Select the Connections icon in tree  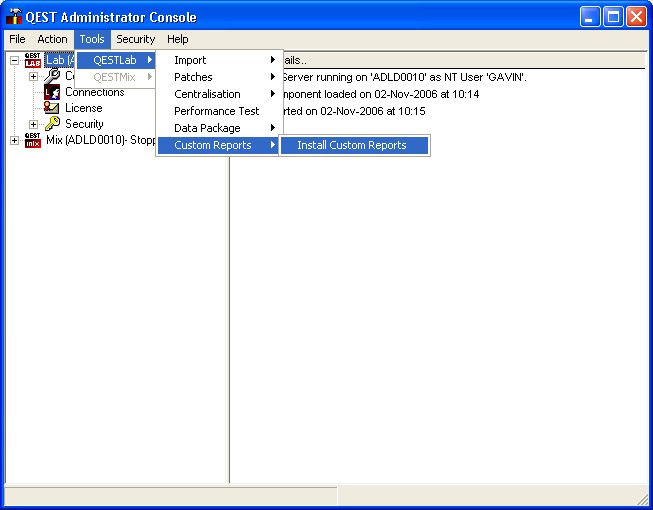tap(52, 92)
